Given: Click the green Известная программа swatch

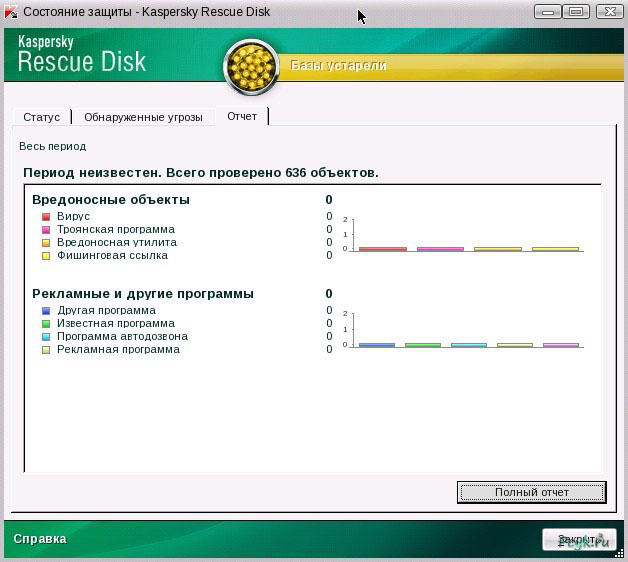Looking at the screenshot, I should tap(46, 324).
